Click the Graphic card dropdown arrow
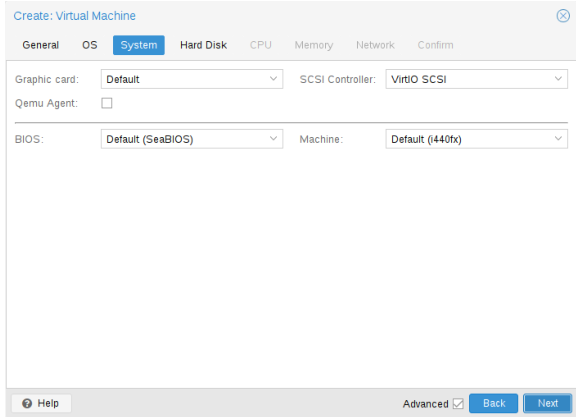 point(273,79)
